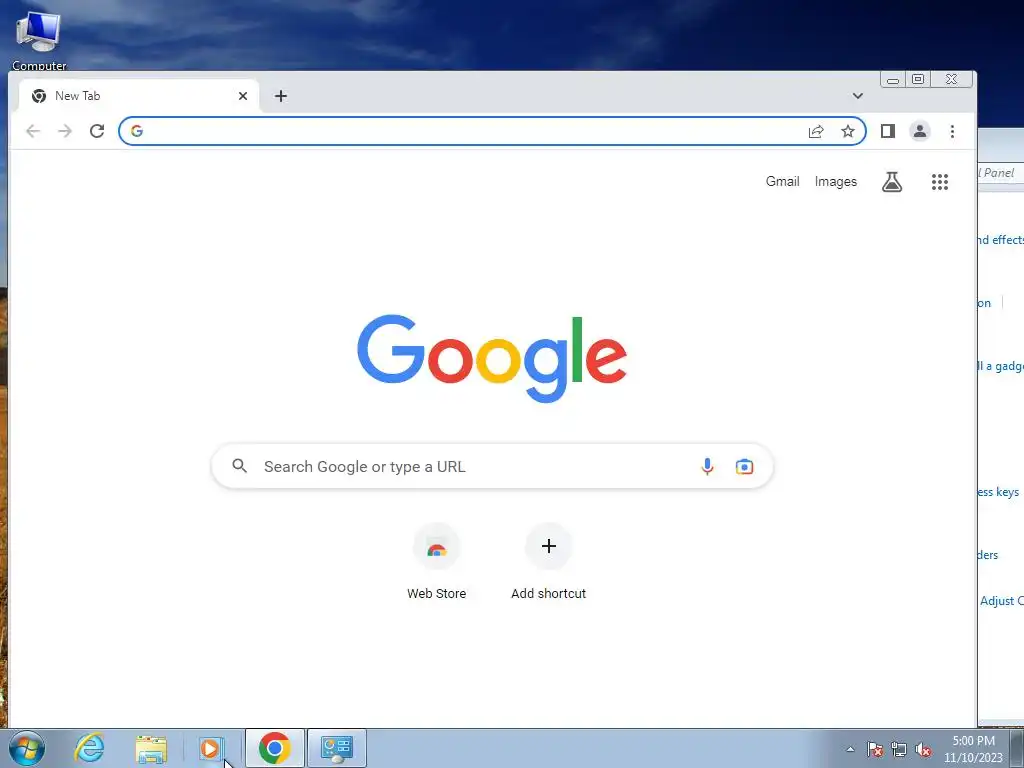
Task: Switch to the Control Panel taskbar button
Action: point(337,748)
